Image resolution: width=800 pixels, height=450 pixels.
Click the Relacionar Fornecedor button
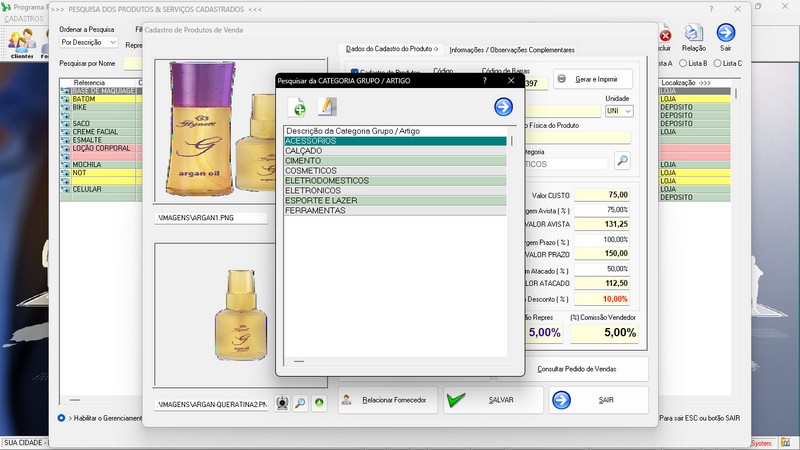[x=387, y=400]
